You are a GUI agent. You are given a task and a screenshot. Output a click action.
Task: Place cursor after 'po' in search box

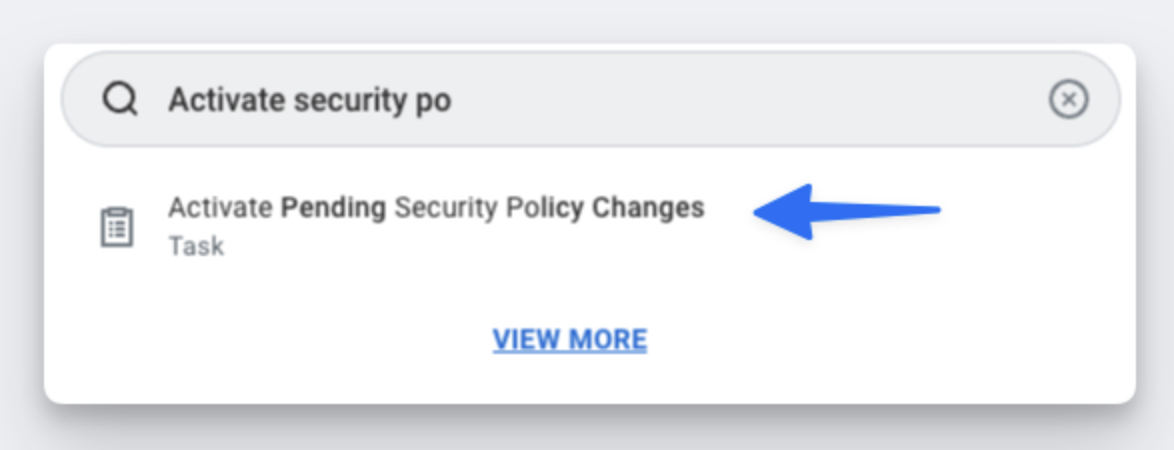pos(453,100)
